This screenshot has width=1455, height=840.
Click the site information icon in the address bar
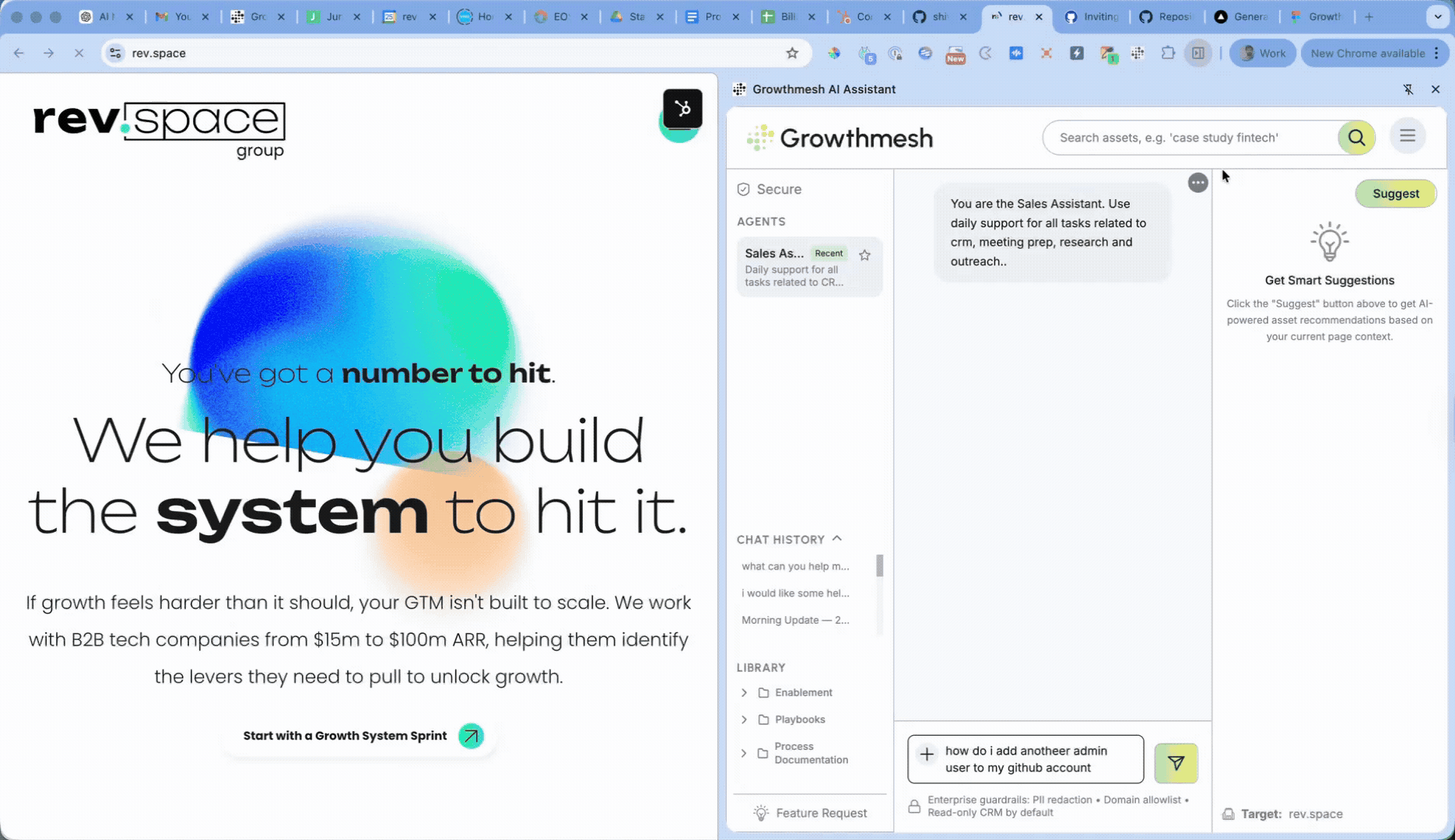pos(115,53)
